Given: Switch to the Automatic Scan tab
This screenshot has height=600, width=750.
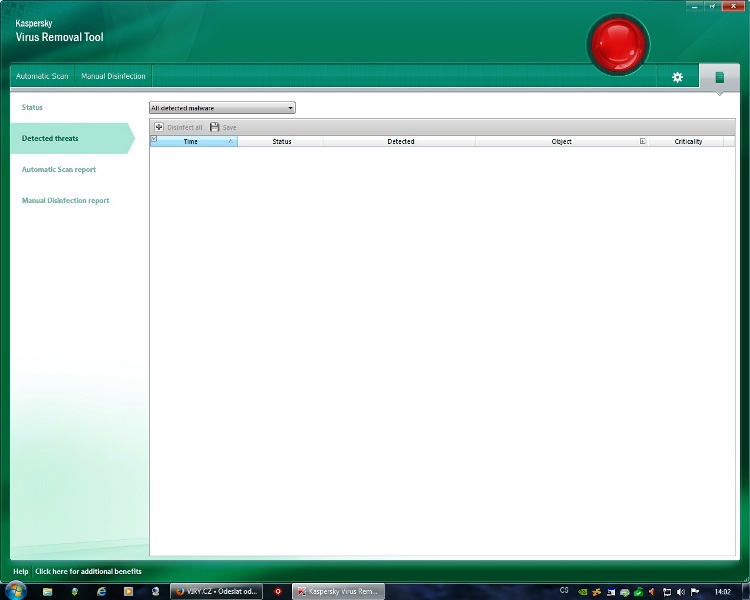Looking at the screenshot, I should [42, 77].
